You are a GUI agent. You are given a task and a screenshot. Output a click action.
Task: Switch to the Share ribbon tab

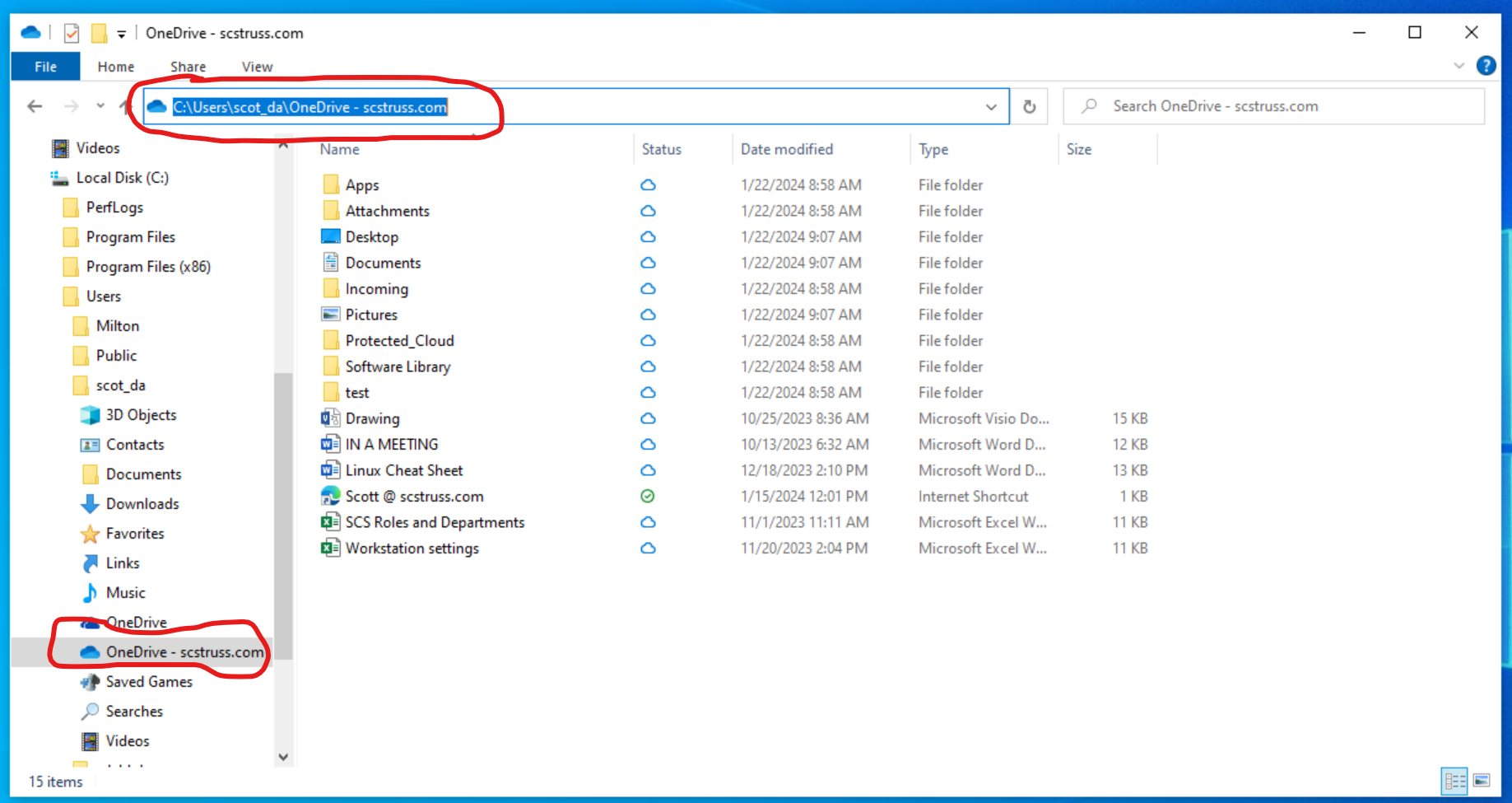[x=188, y=67]
